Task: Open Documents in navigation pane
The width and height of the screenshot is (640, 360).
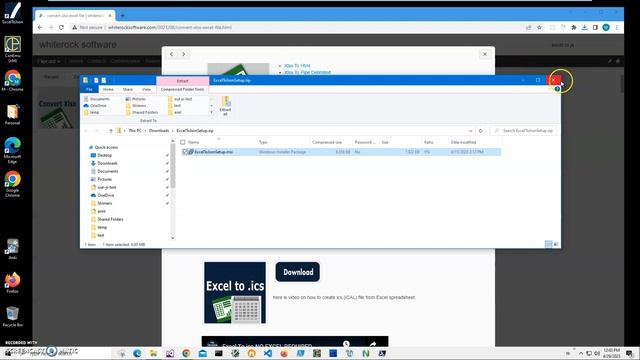Action: (104, 171)
